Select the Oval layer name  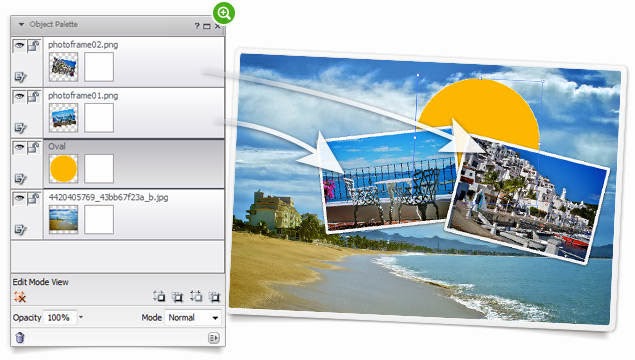pos(57,146)
